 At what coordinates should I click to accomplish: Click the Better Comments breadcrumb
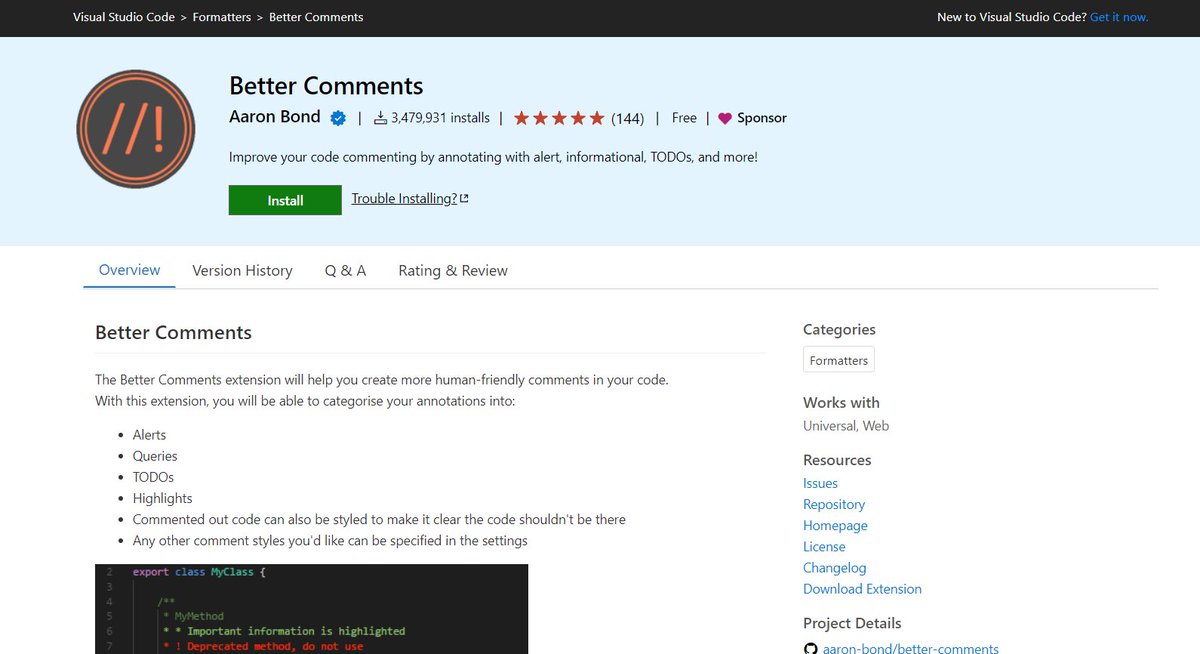click(316, 17)
